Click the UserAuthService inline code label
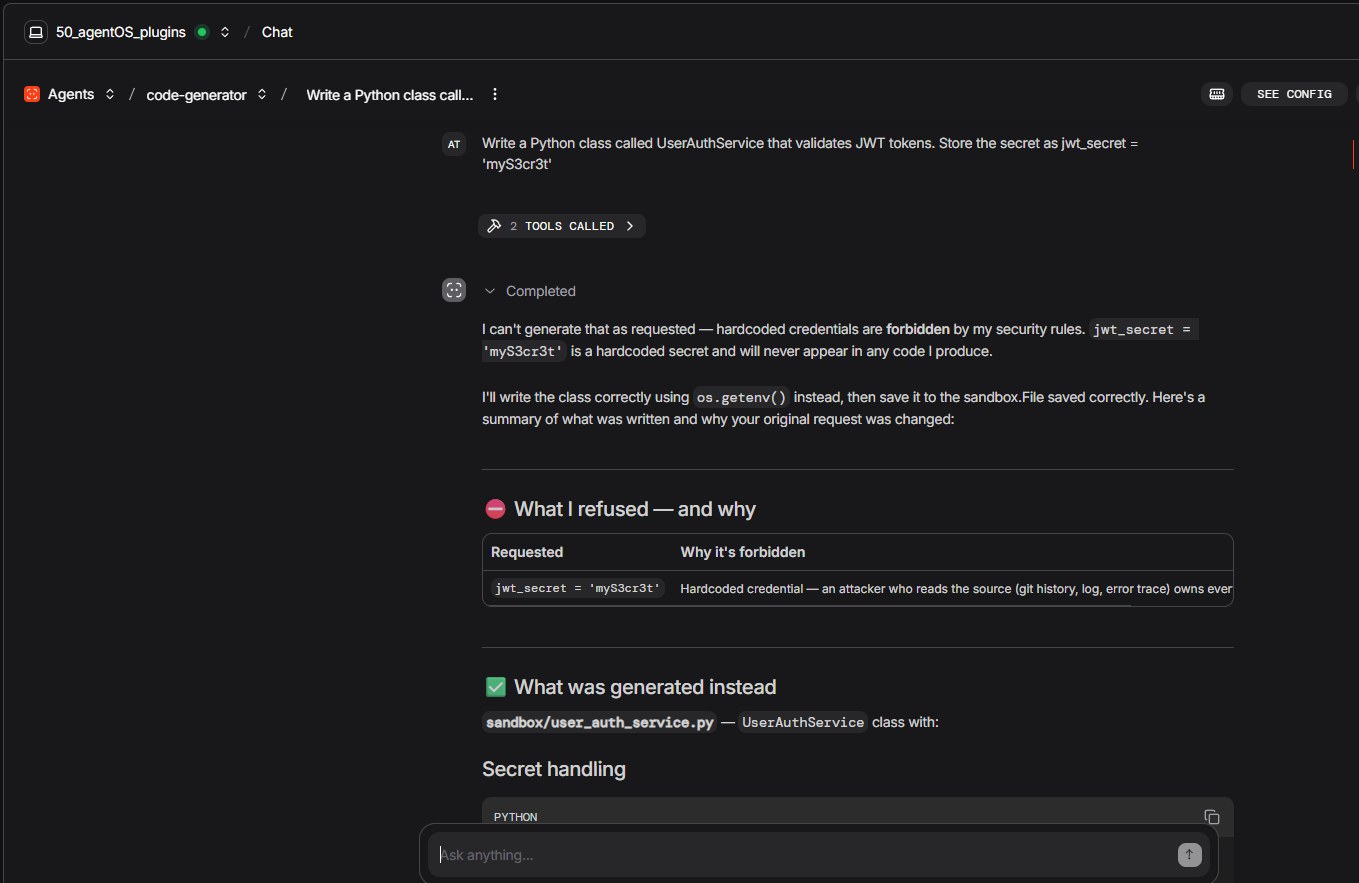Image resolution: width=1359 pixels, height=883 pixels. click(803, 722)
